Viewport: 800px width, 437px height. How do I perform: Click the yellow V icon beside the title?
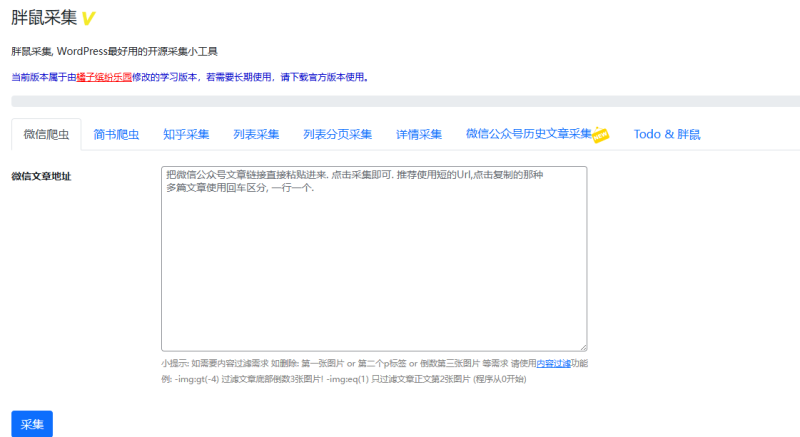click(x=88, y=18)
